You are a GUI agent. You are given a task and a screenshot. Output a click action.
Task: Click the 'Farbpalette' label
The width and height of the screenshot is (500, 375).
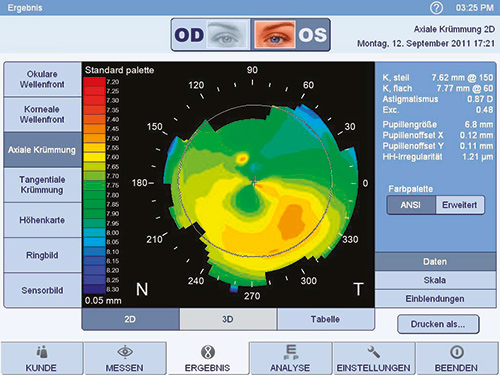(411, 189)
